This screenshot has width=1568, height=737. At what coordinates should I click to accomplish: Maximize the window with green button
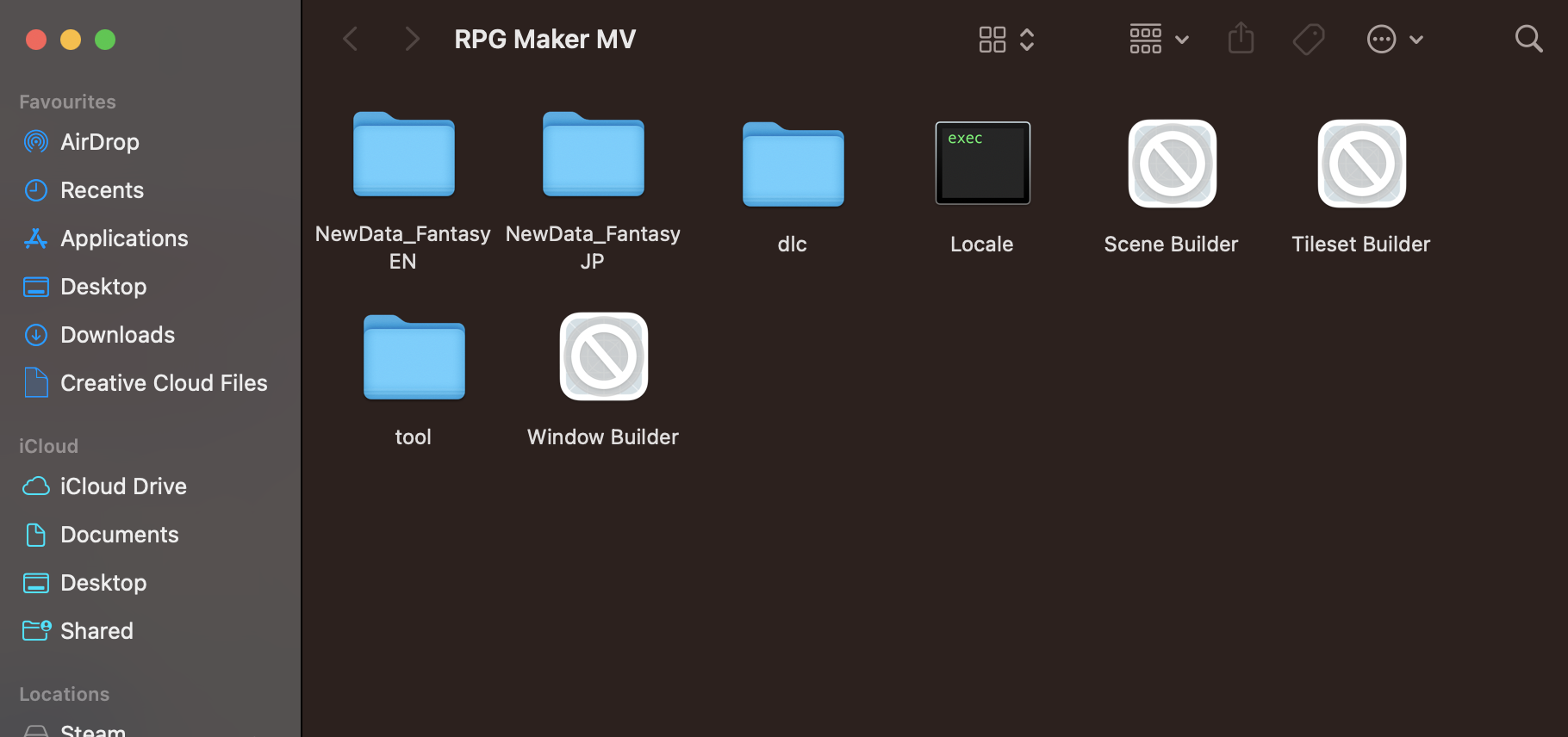coord(105,40)
